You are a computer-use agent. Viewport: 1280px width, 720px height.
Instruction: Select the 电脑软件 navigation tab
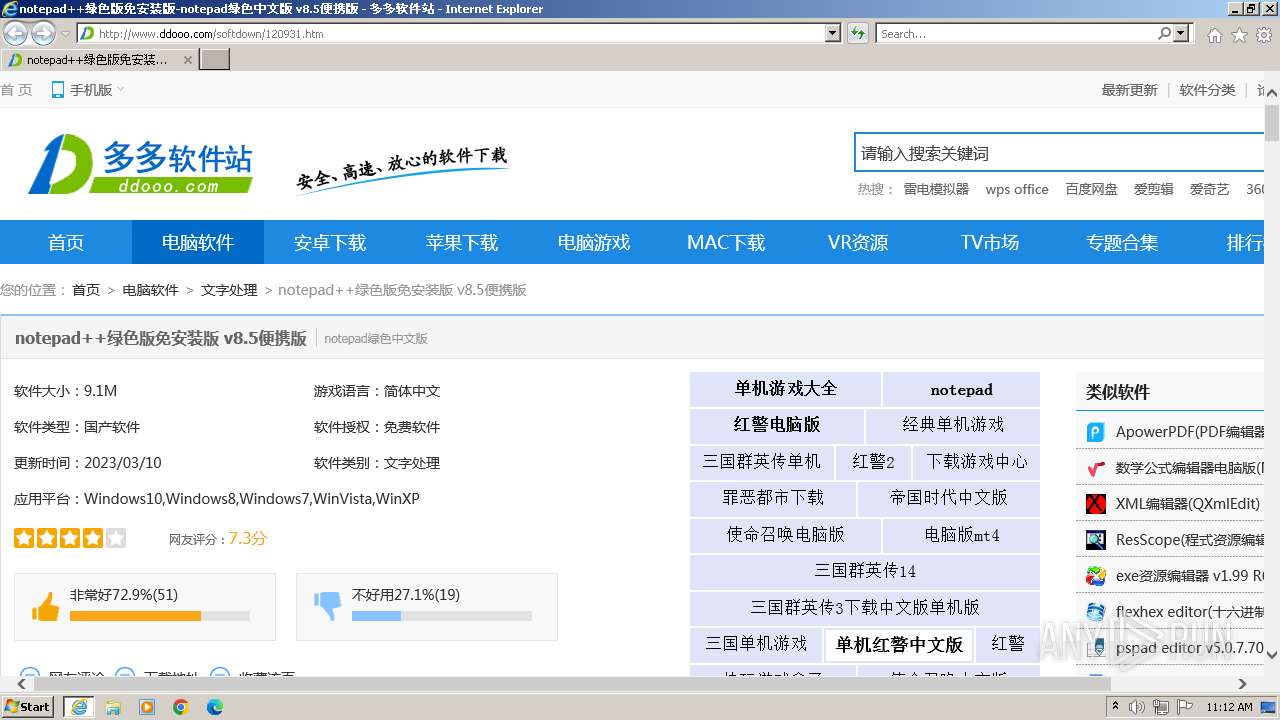click(x=198, y=242)
